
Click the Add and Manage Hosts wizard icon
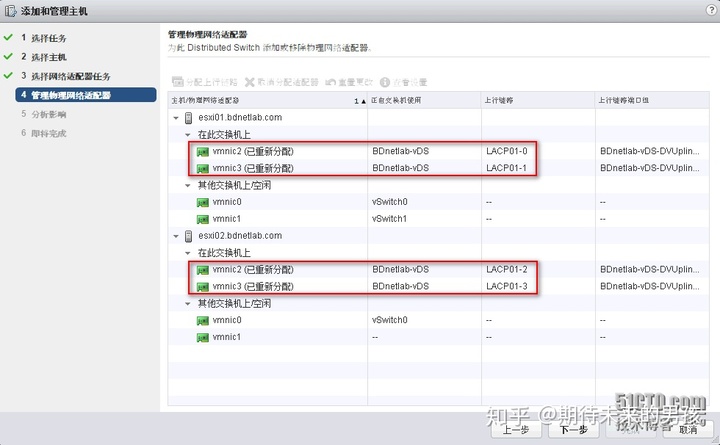coord(10,11)
